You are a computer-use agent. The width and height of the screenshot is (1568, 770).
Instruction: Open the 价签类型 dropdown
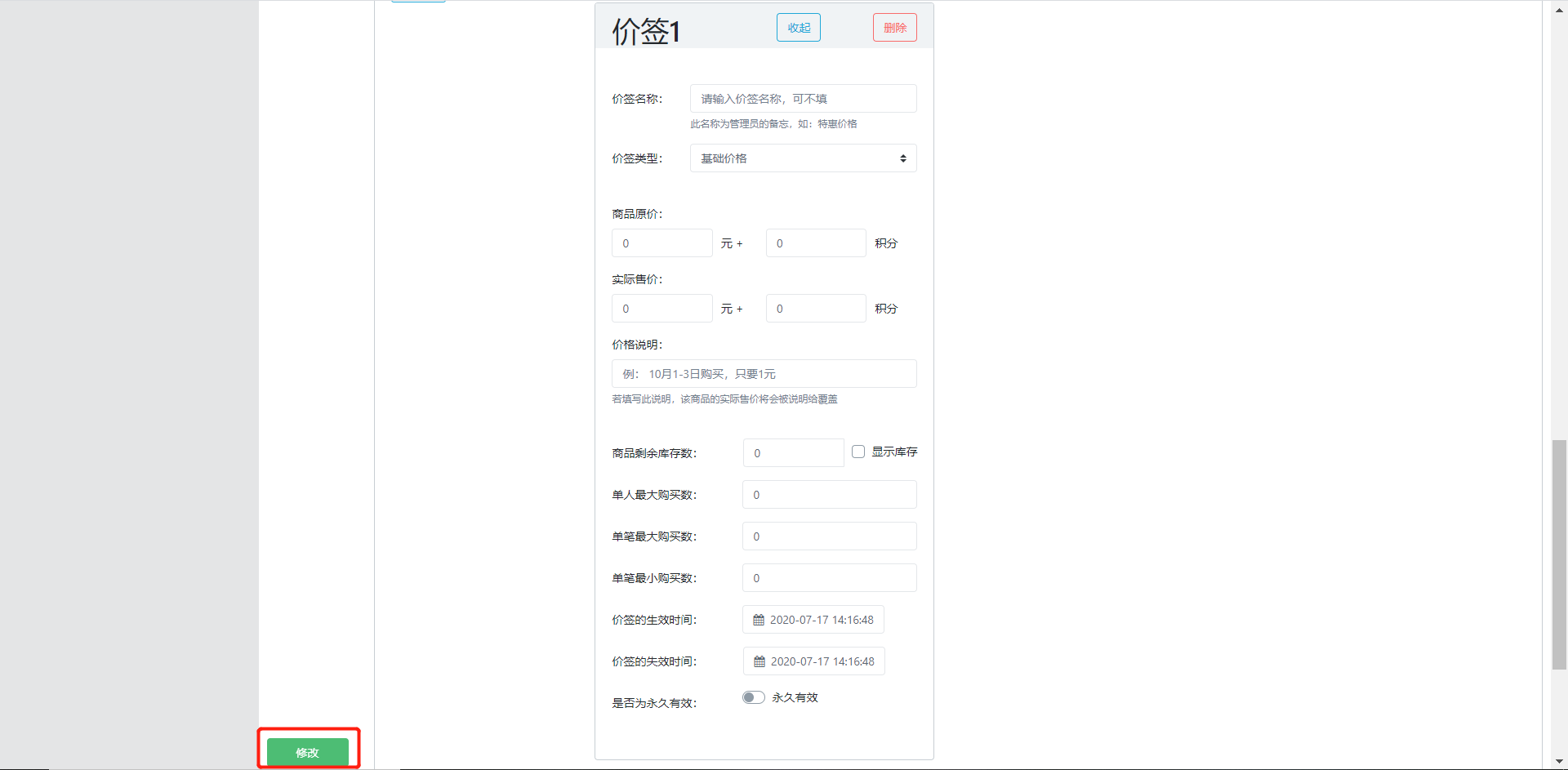[x=803, y=158]
